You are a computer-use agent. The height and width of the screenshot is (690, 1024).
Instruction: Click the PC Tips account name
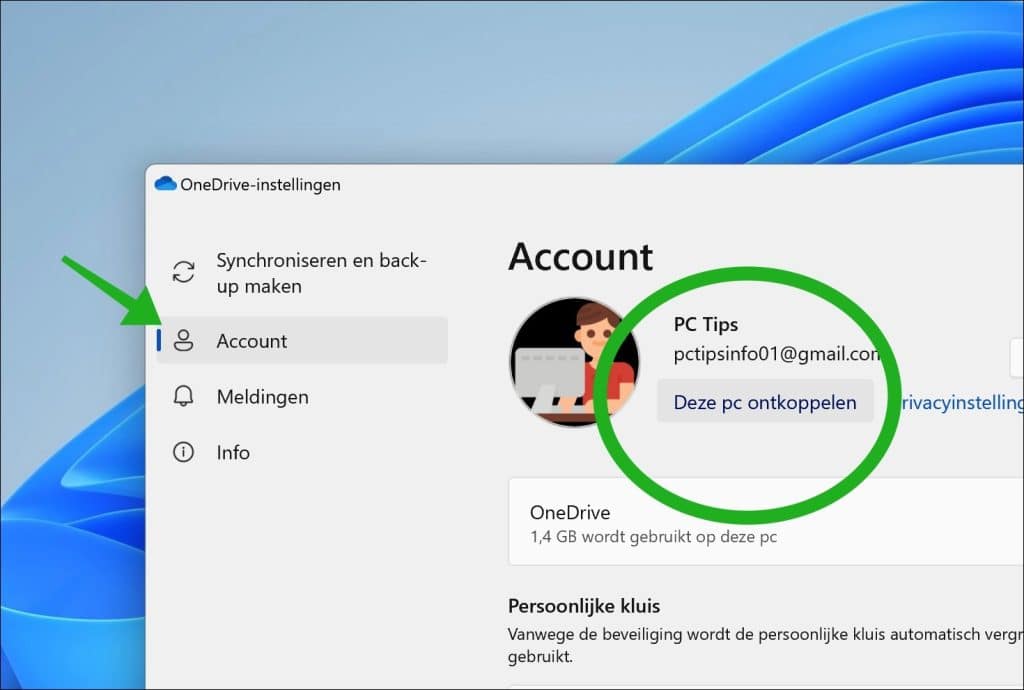click(x=706, y=324)
